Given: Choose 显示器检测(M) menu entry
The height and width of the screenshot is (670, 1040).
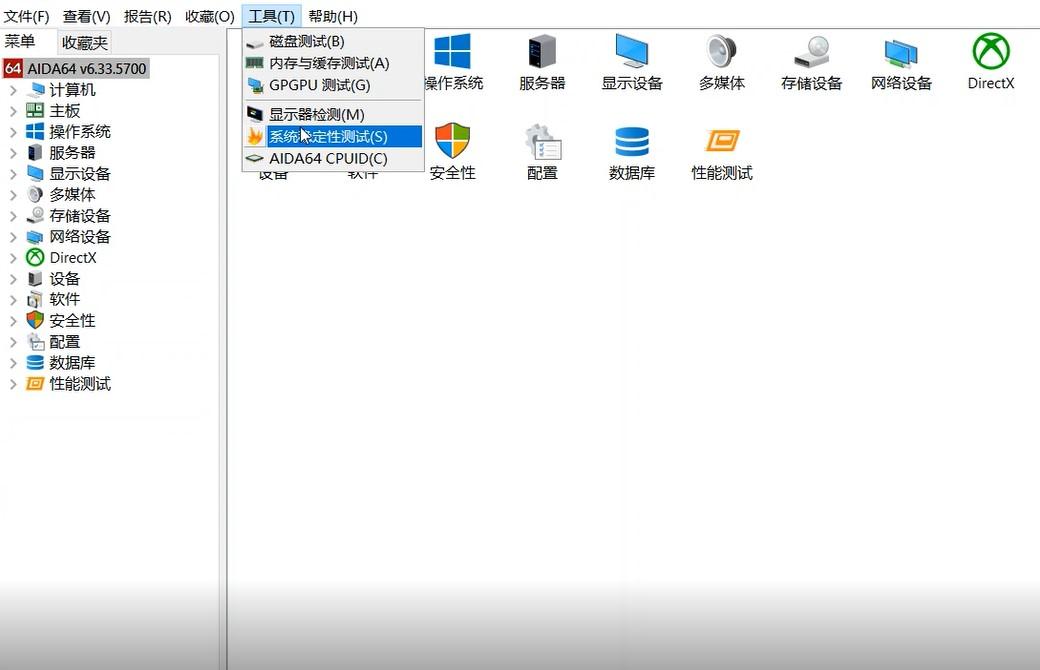Looking at the screenshot, I should point(333,114).
